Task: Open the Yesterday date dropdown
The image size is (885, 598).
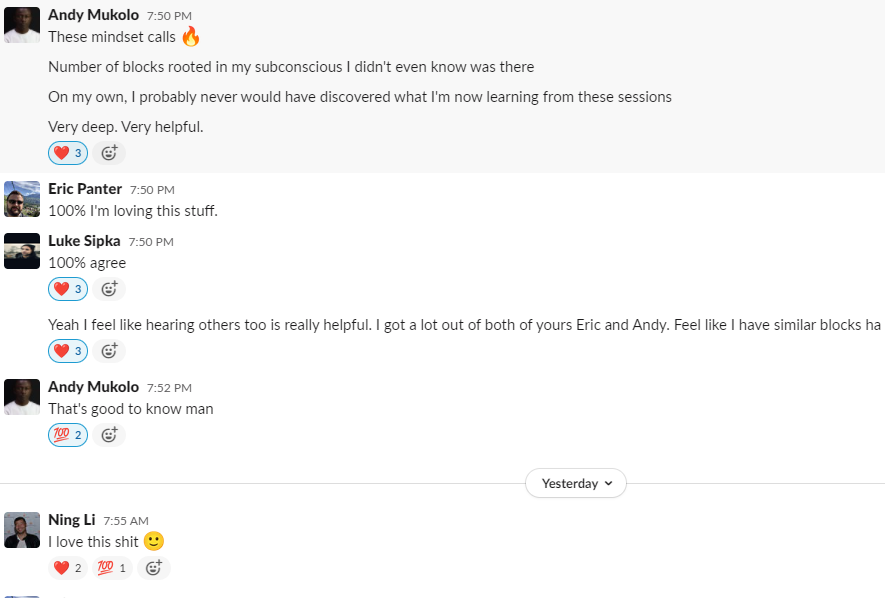Action: click(575, 483)
